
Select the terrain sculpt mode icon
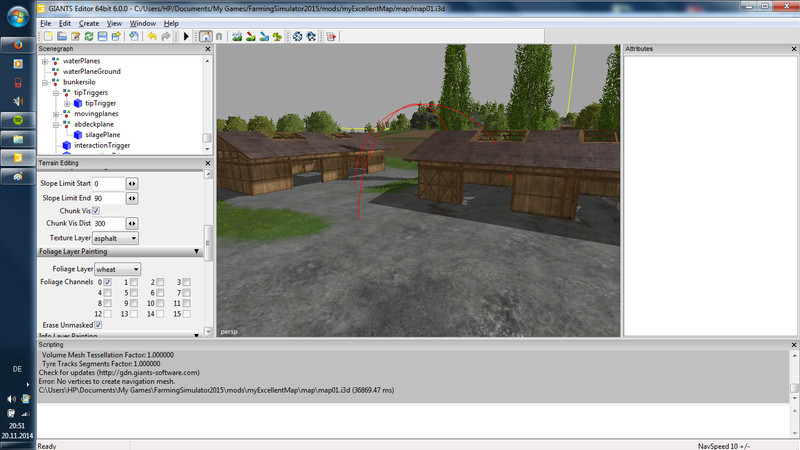coord(237,36)
